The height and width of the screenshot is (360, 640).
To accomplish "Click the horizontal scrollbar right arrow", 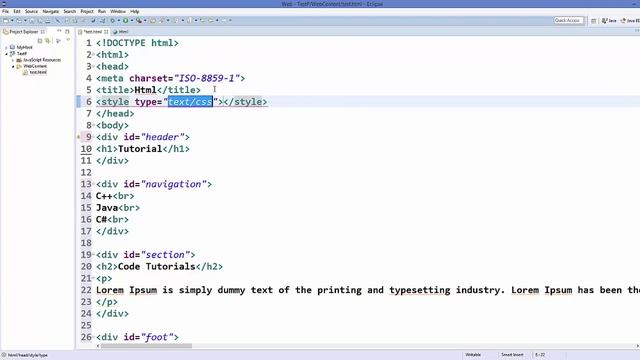I will pyautogui.click(x=637, y=346).
